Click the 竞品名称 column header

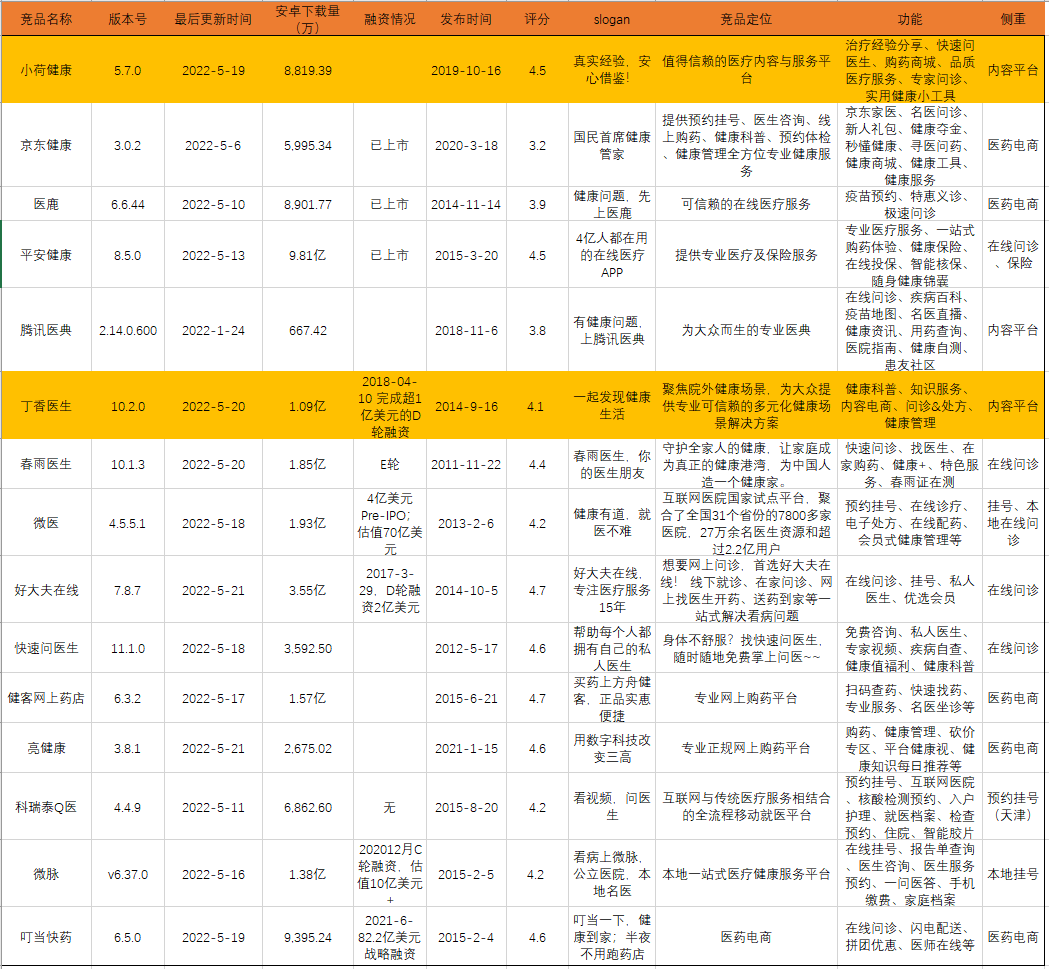[x=46, y=19]
